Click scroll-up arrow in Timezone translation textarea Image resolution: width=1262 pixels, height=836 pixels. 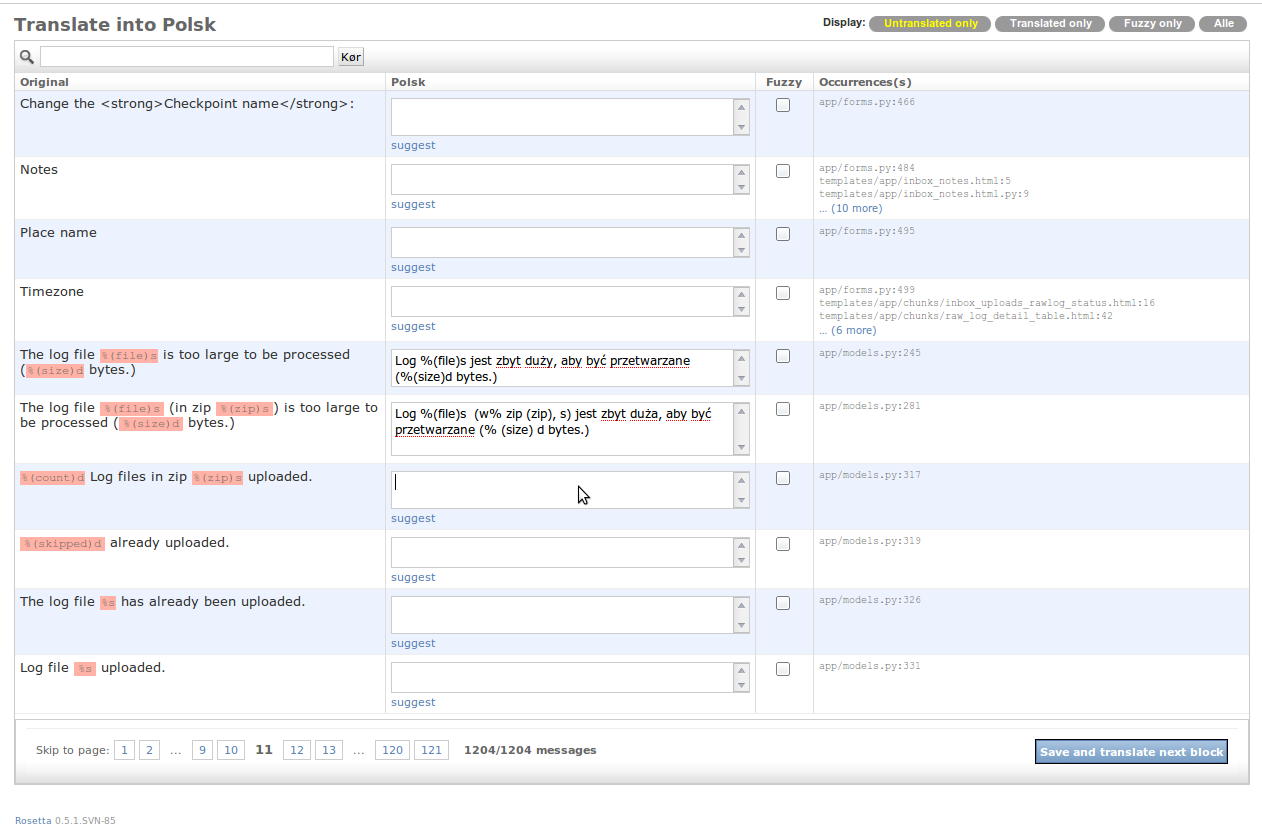click(x=741, y=294)
